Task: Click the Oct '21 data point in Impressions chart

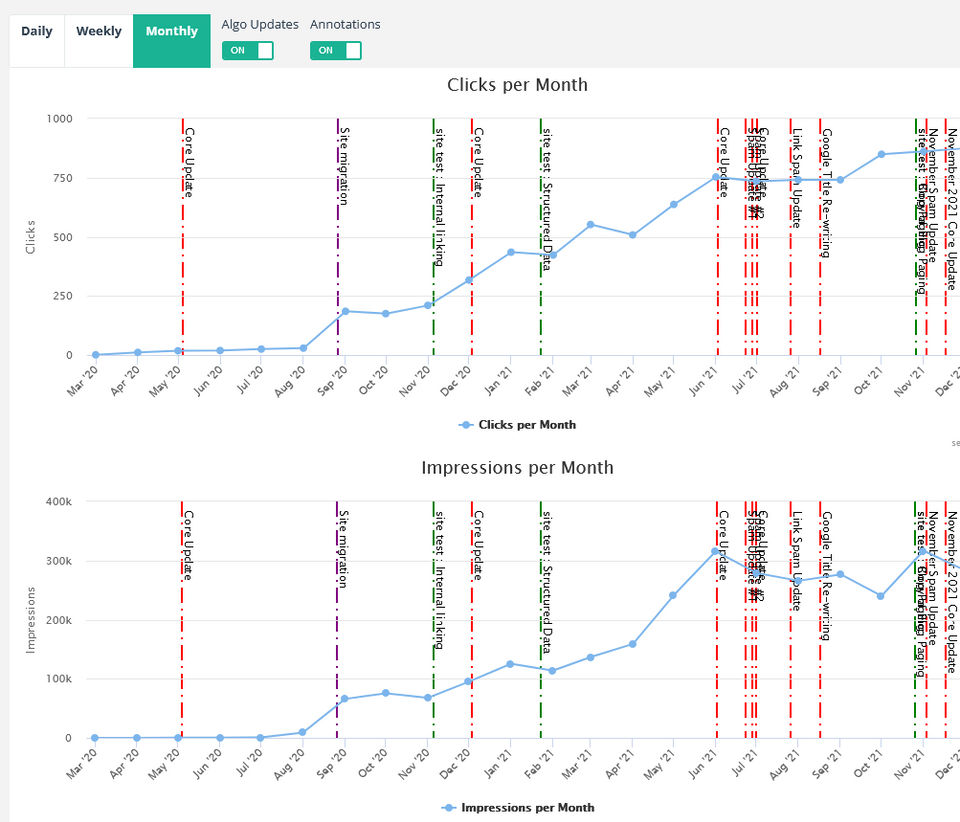Action: tap(880, 596)
